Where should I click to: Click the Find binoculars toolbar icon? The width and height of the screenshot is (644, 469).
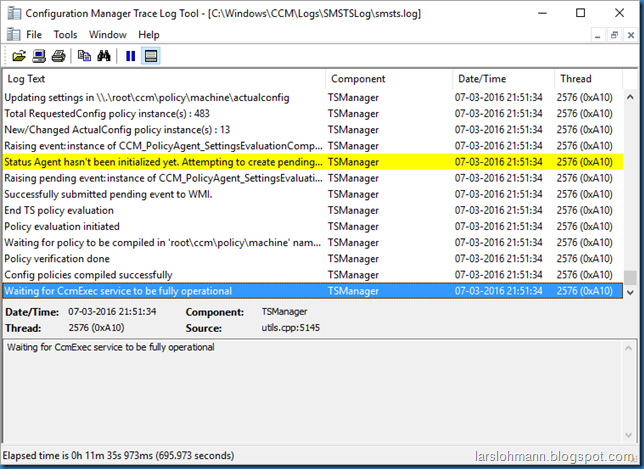pos(104,56)
